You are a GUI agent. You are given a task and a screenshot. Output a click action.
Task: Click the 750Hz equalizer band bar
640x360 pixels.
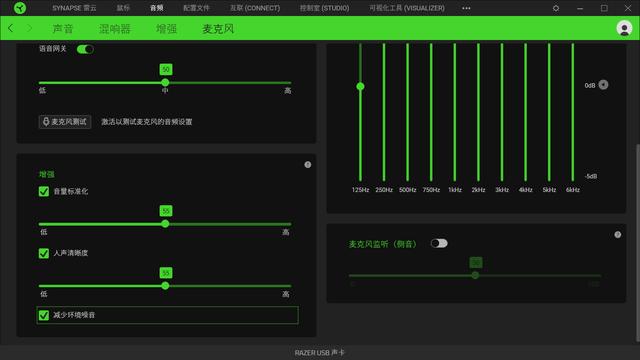point(431,112)
